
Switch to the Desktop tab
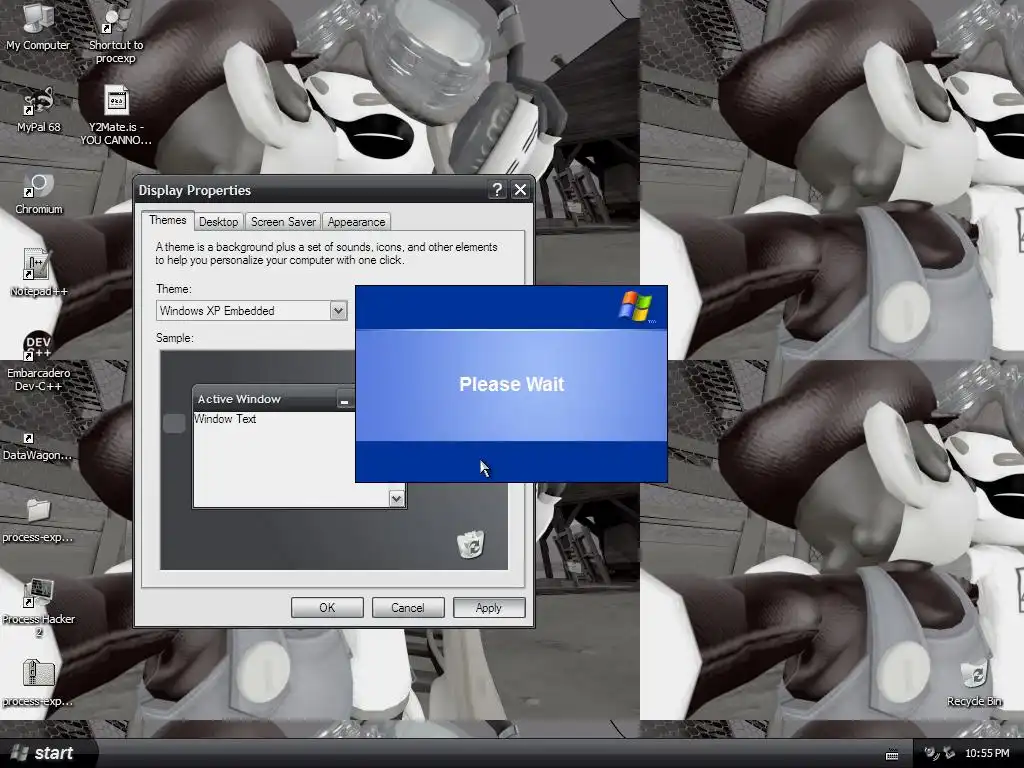218,222
